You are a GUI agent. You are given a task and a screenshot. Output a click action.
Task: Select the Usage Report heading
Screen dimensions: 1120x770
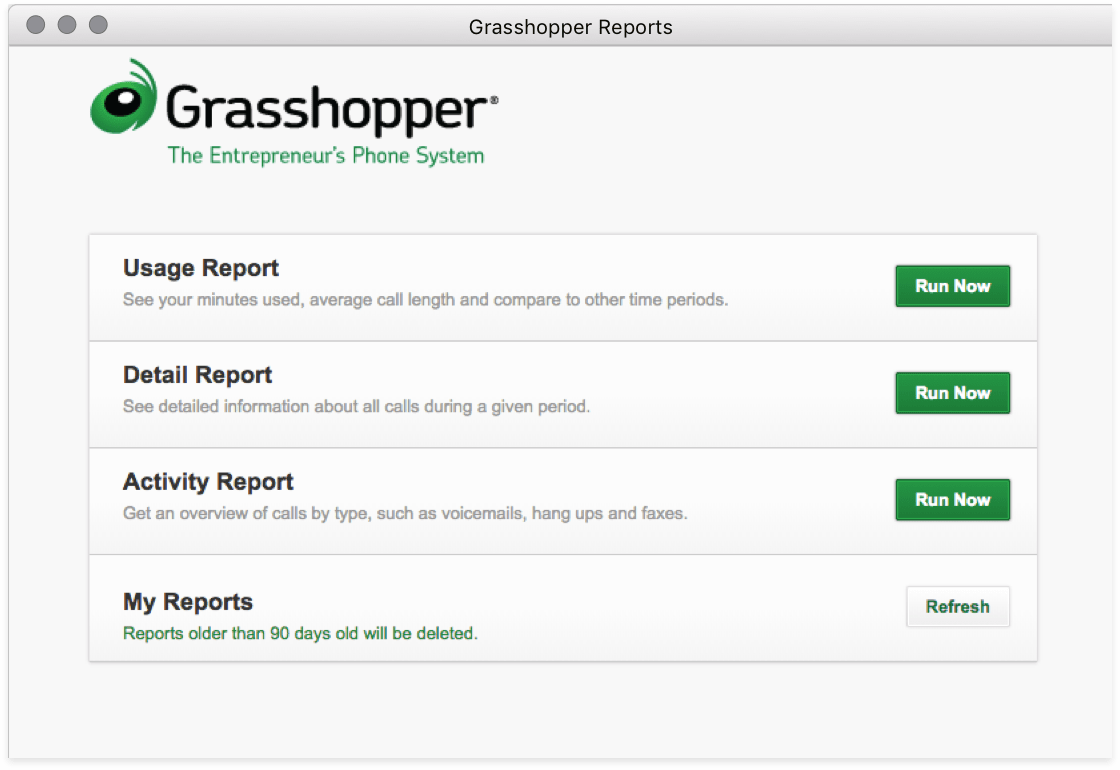(201, 268)
